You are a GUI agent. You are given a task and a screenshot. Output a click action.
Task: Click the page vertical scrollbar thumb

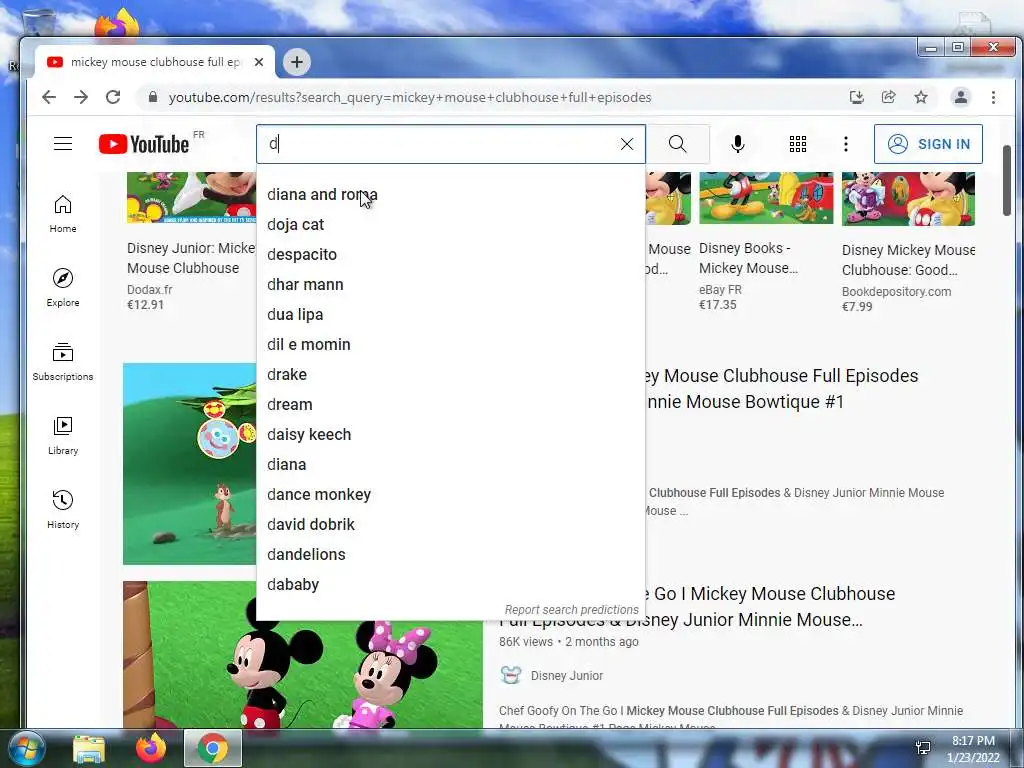pyautogui.click(x=1007, y=181)
